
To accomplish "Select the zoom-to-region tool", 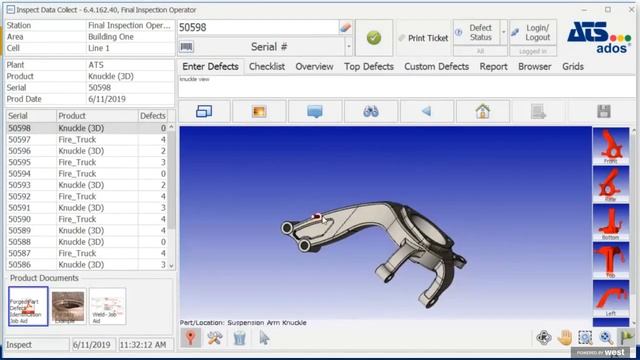I will click(x=585, y=338).
